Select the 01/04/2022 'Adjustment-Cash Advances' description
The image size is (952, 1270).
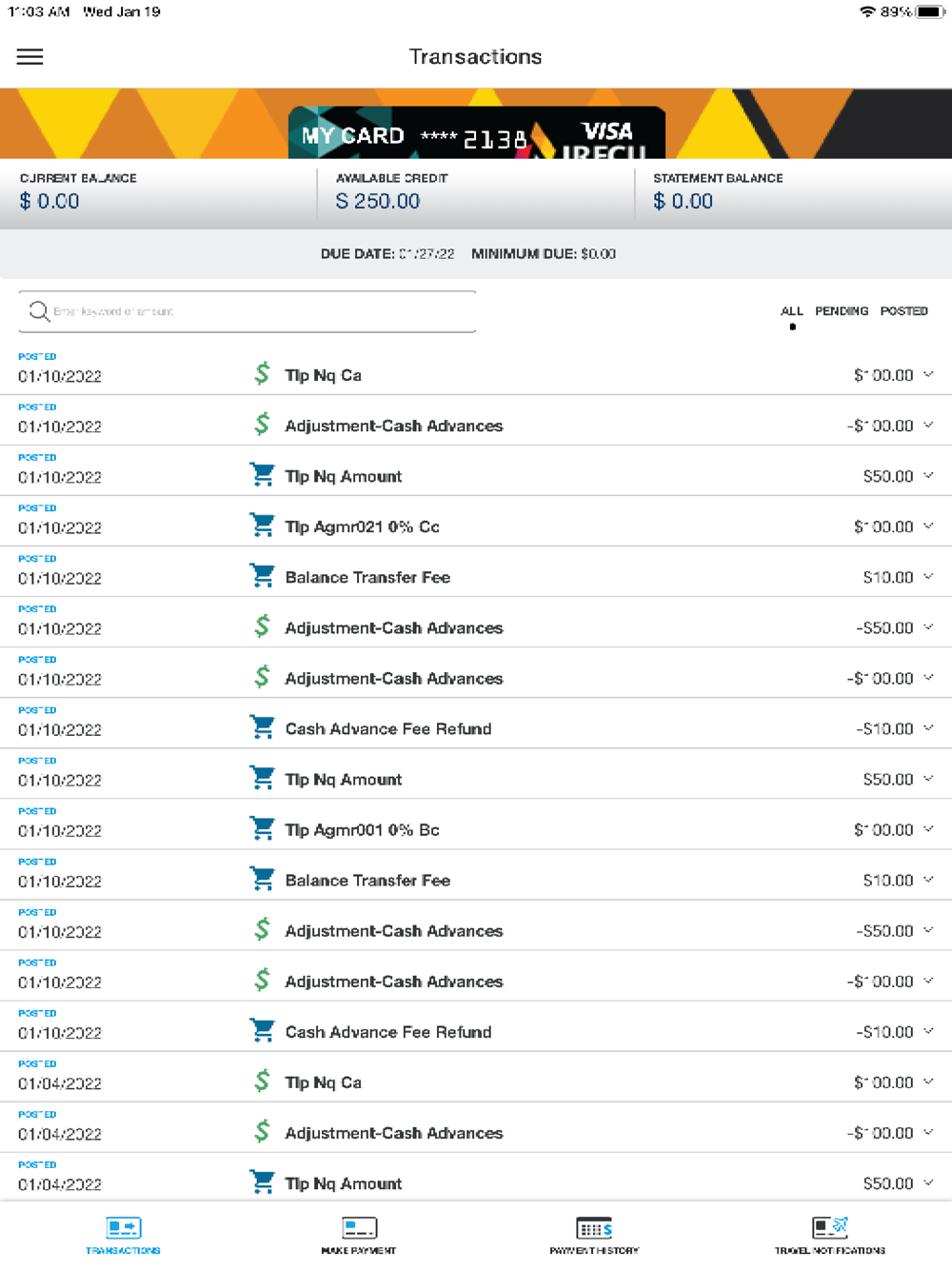(x=394, y=1133)
